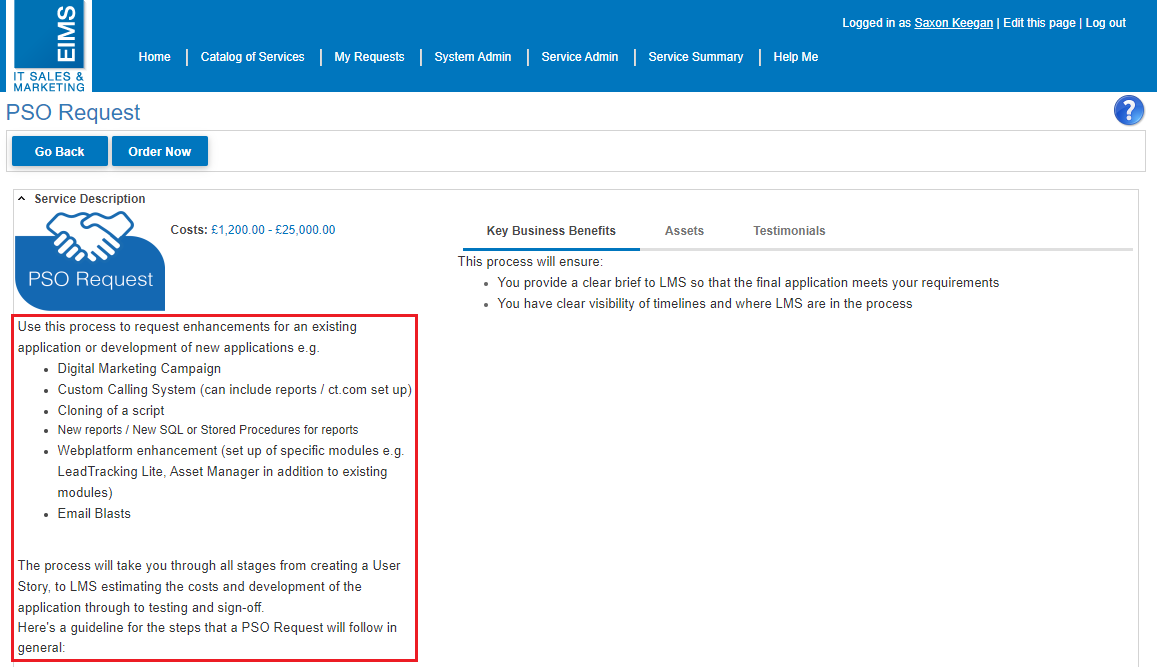Click the Webplatform enhancement bullet text
This screenshot has height=667, width=1157.
(x=231, y=471)
